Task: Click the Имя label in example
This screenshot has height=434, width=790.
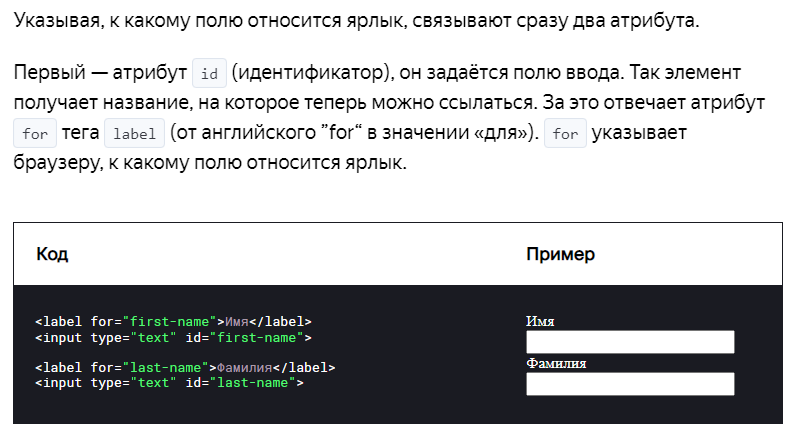Action: pyautogui.click(x=540, y=322)
